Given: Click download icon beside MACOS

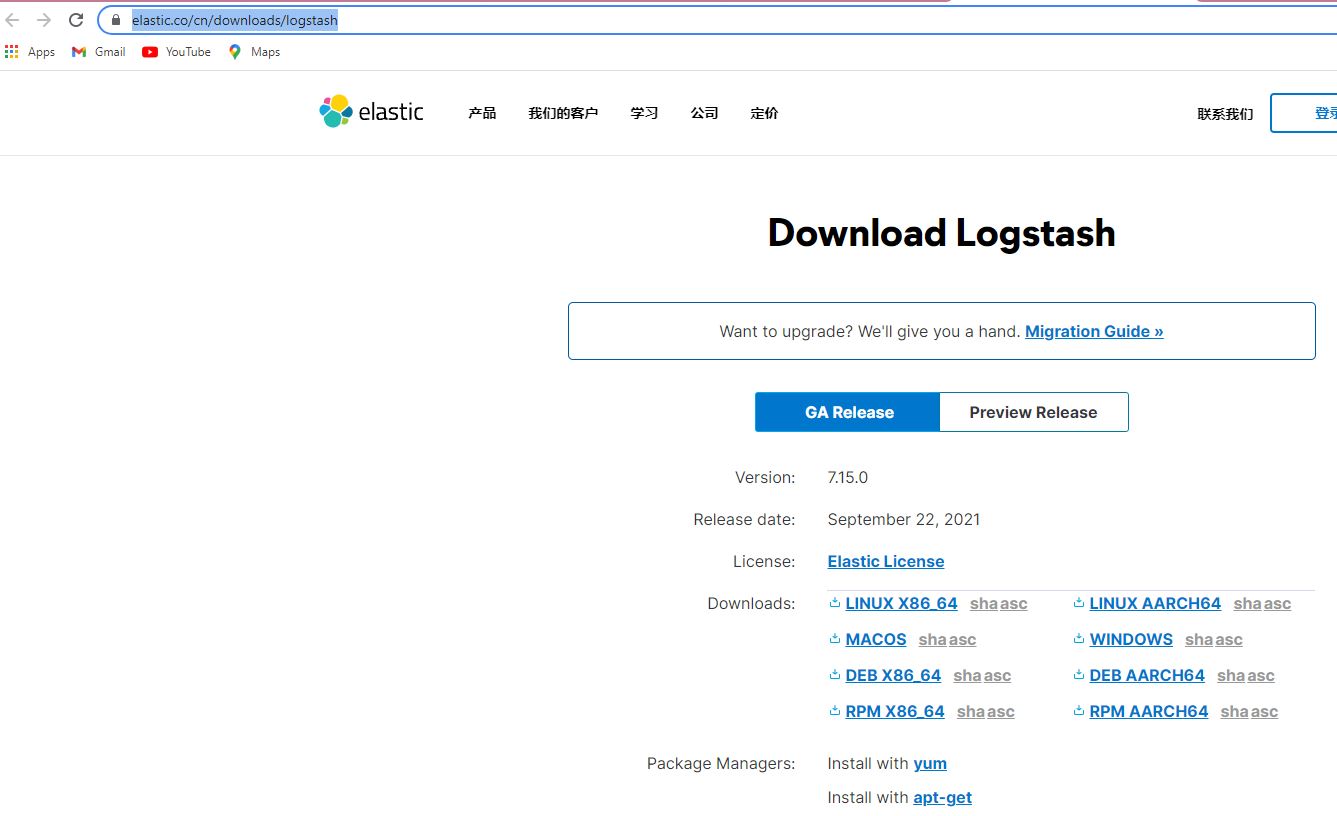Looking at the screenshot, I should 835,639.
